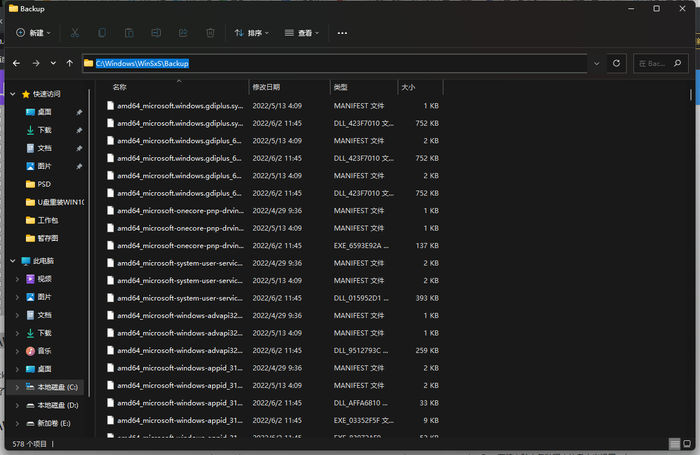Select onecore-pnp-drvin file sized 137 KB
This screenshot has width=700, height=455.
(272, 246)
